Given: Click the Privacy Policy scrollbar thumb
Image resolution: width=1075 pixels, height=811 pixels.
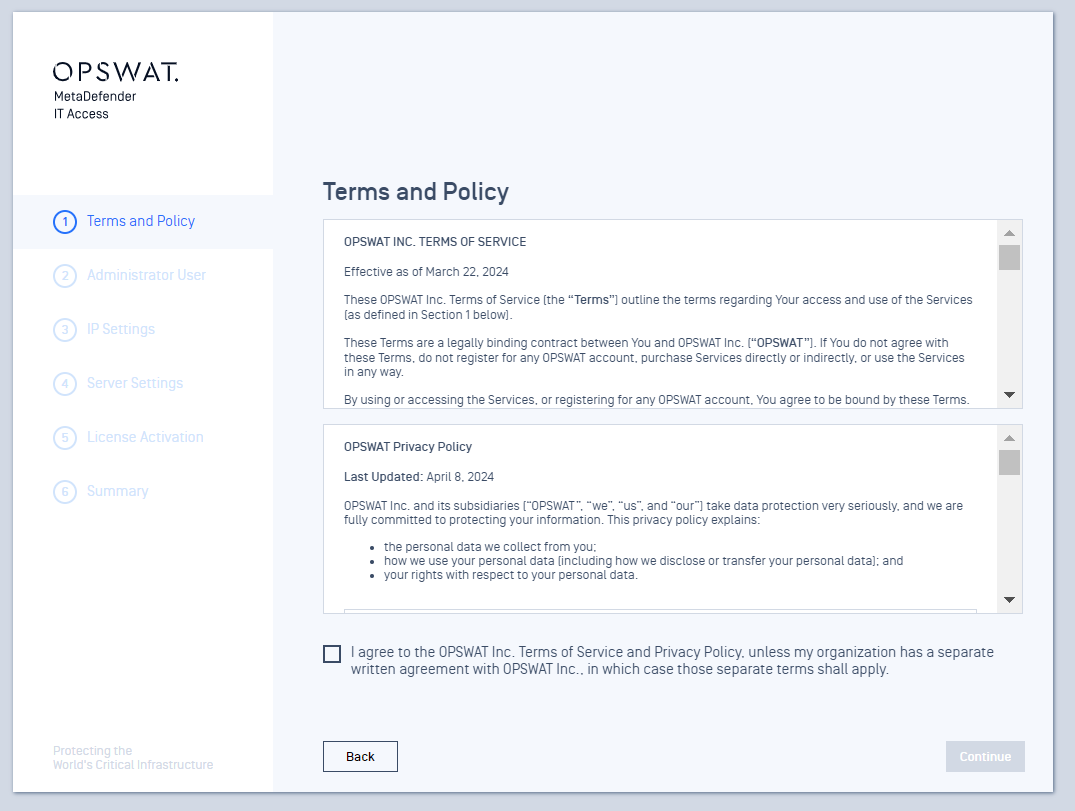Looking at the screenshot, I should 1009,462.
